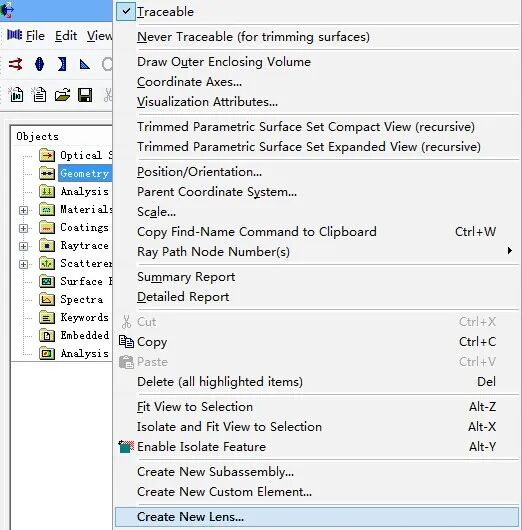Open Ray Path Node Number(s) submenu arrow
522x530 pixels.
tap(509, 251)
